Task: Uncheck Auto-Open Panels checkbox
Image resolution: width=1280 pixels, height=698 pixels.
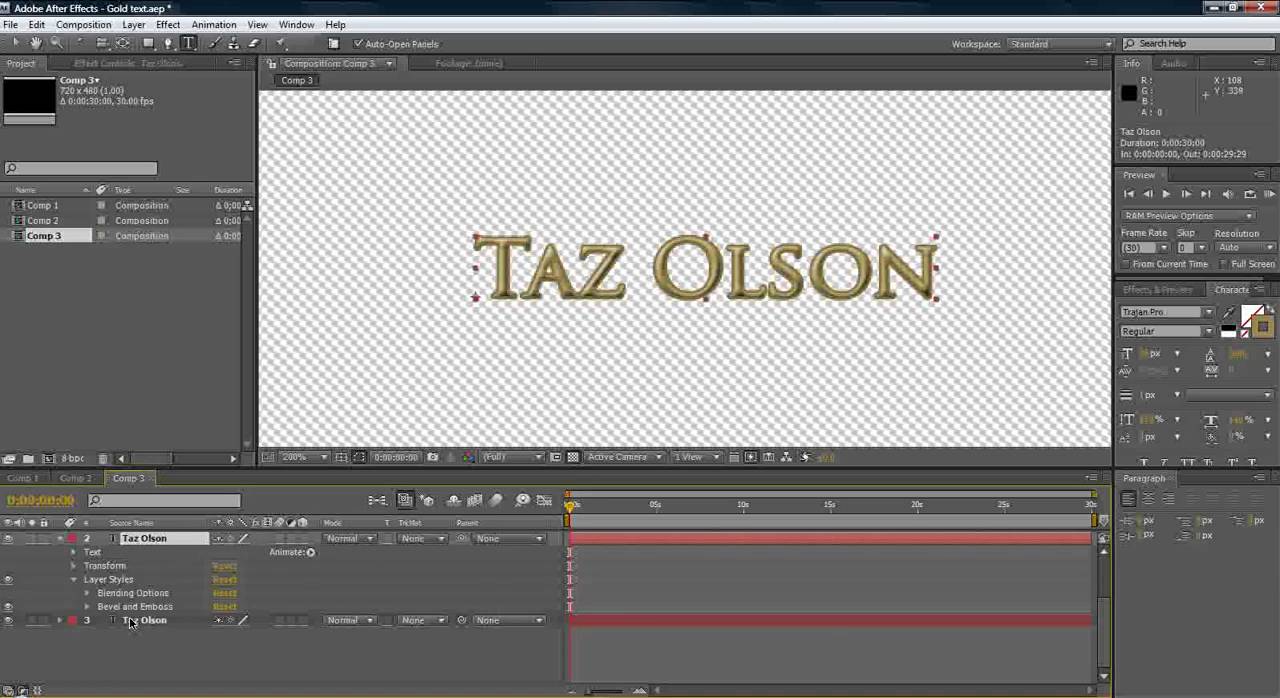Action: point(358,44)
